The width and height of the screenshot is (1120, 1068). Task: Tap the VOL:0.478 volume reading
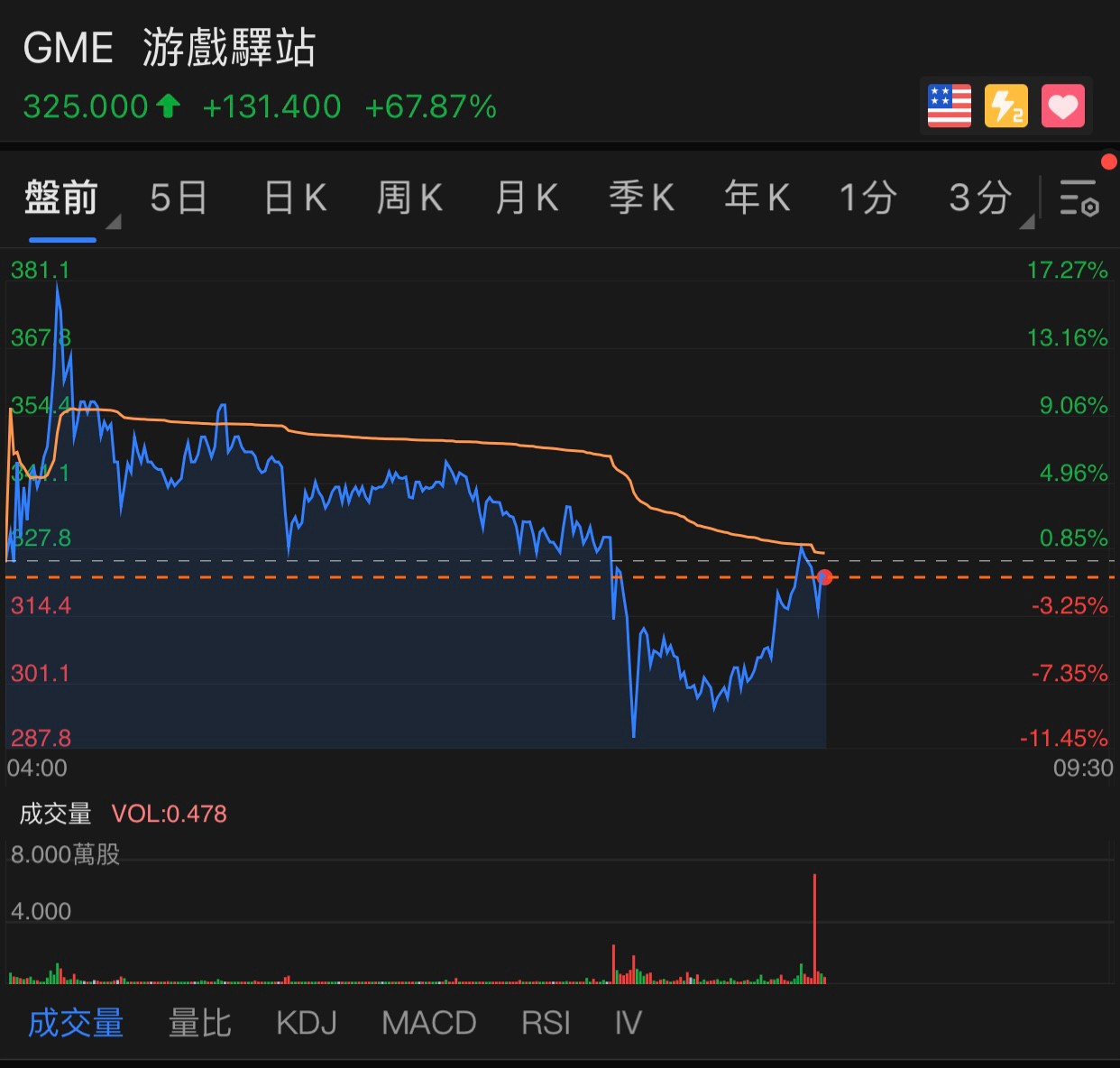(170, 814)
